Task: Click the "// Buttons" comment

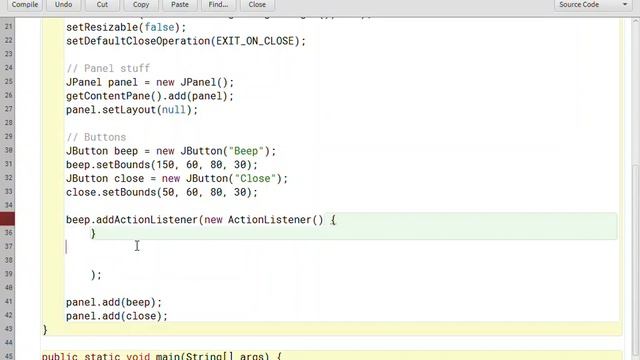Action: click(96, 137)
